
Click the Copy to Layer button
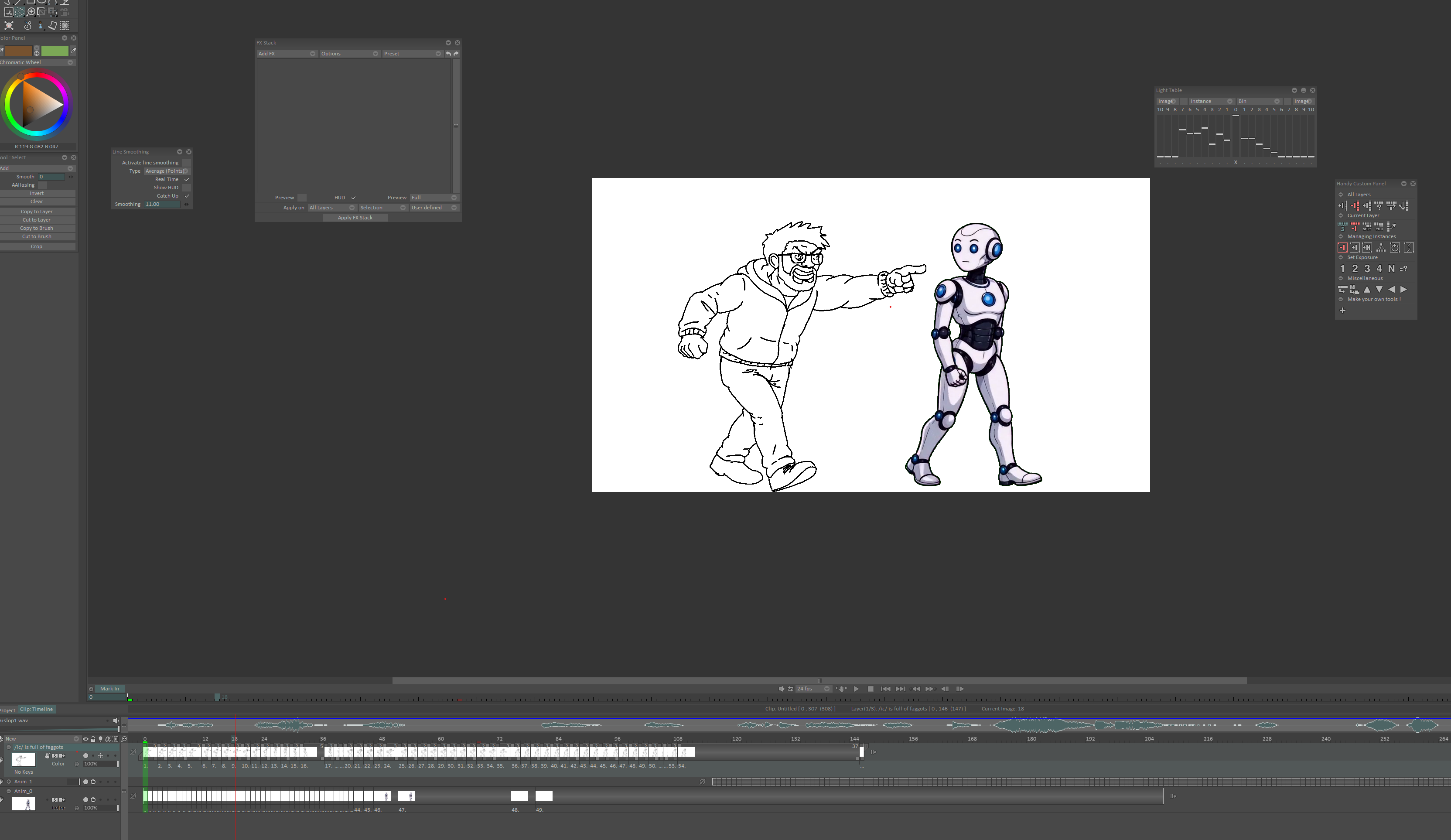click(37, 212)
